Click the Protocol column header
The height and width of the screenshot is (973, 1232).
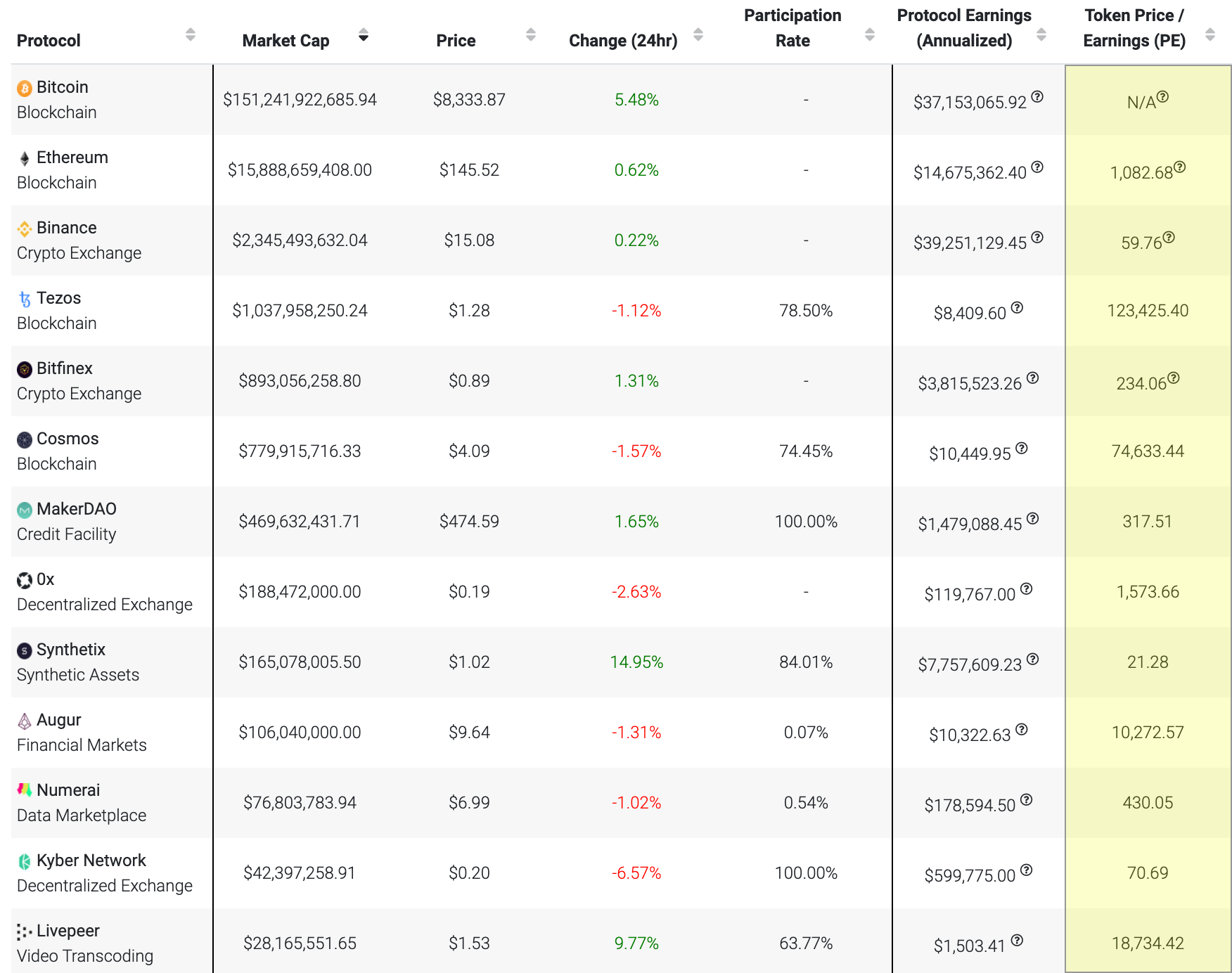49,41
